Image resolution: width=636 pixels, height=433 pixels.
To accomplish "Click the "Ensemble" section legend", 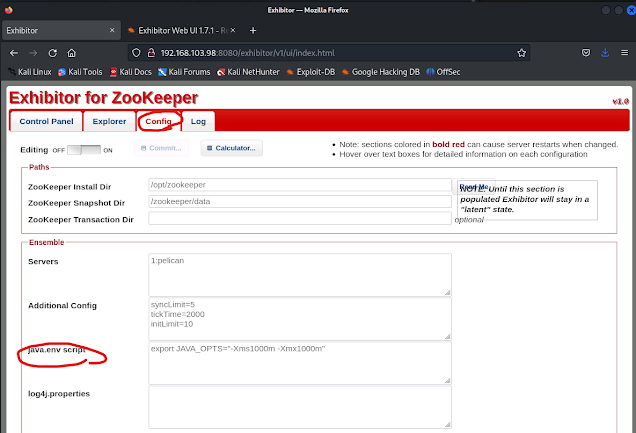I will [x=47, y=242].
